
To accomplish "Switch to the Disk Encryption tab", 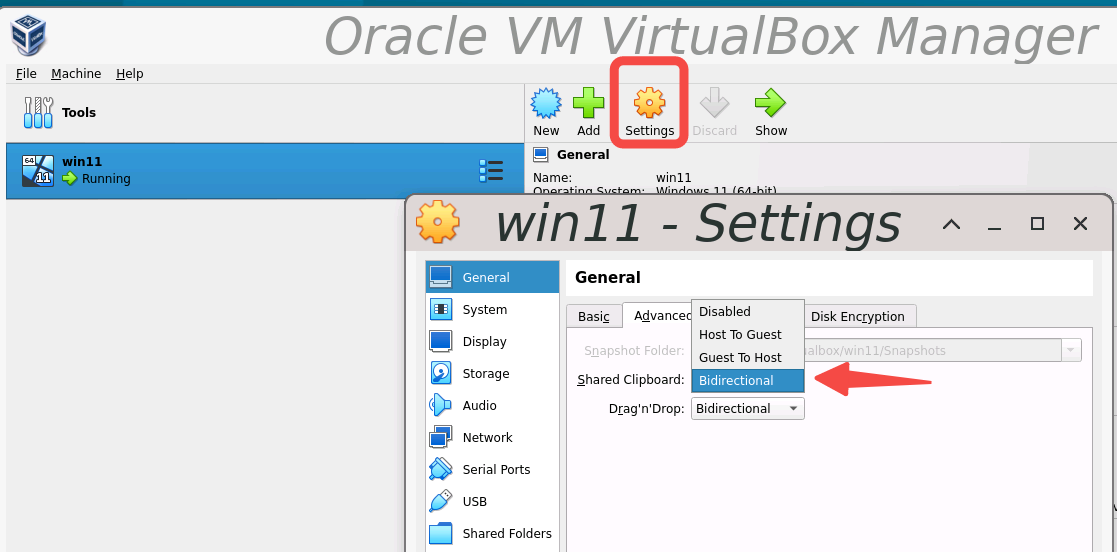I will pos(858,316).
